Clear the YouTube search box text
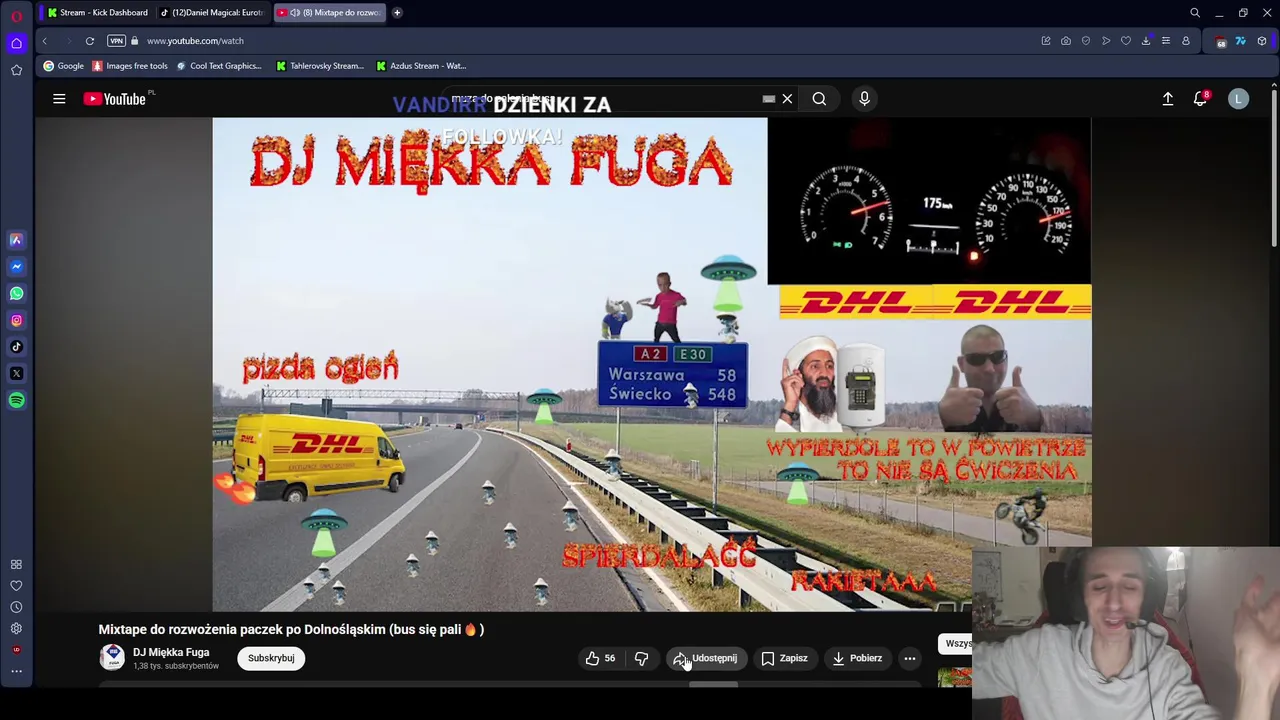The width and height of the screenshot is (1280, 720). (x=787, y=99)
